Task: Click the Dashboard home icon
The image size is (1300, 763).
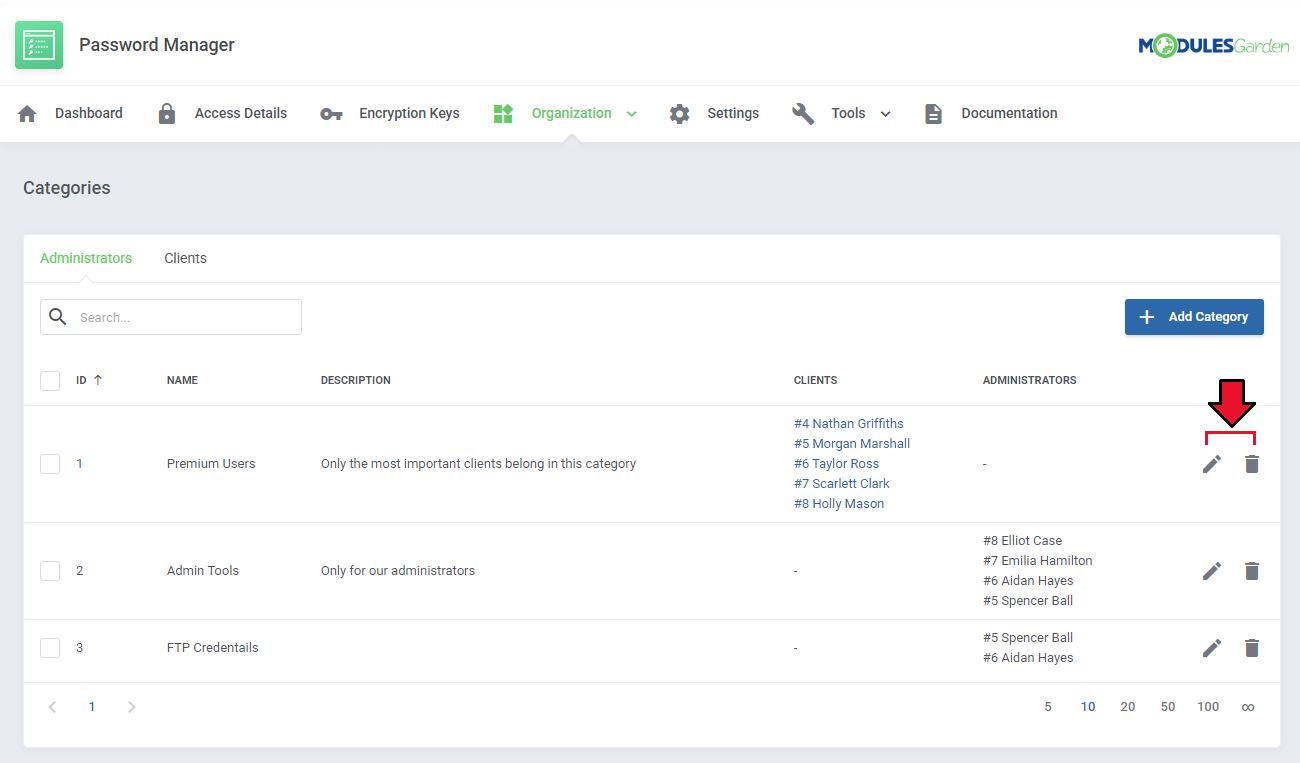Action: pyautogui.click(x=28, y=113)
